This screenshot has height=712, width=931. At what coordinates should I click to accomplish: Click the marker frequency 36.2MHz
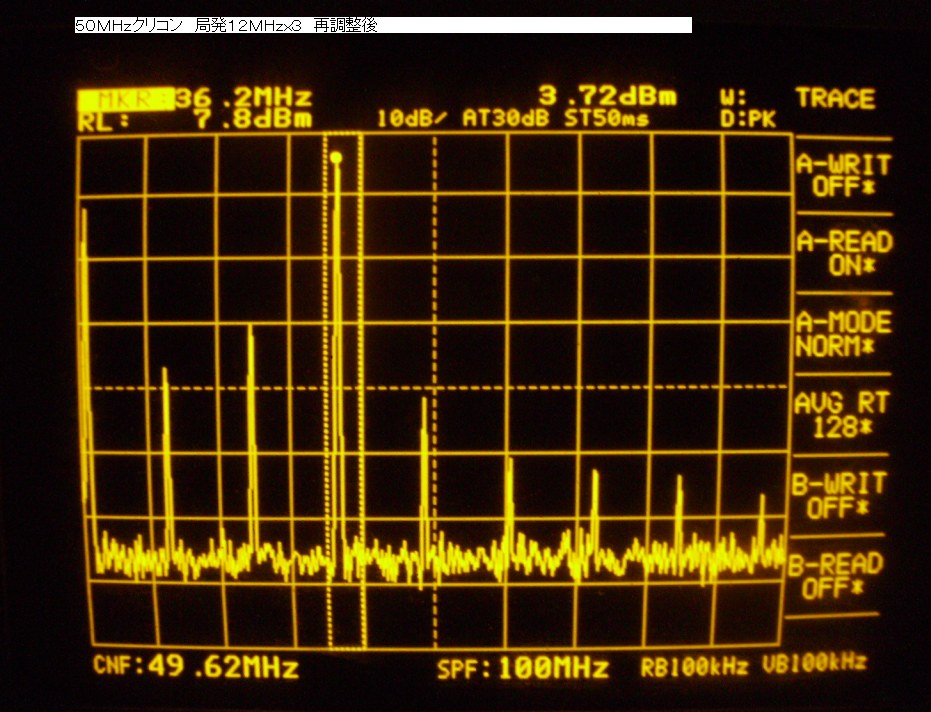coord(244,97)
